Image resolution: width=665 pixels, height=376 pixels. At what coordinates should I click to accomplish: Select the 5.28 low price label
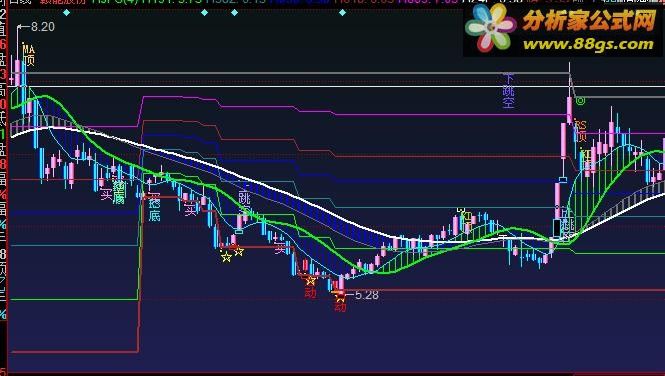(366, 295)
